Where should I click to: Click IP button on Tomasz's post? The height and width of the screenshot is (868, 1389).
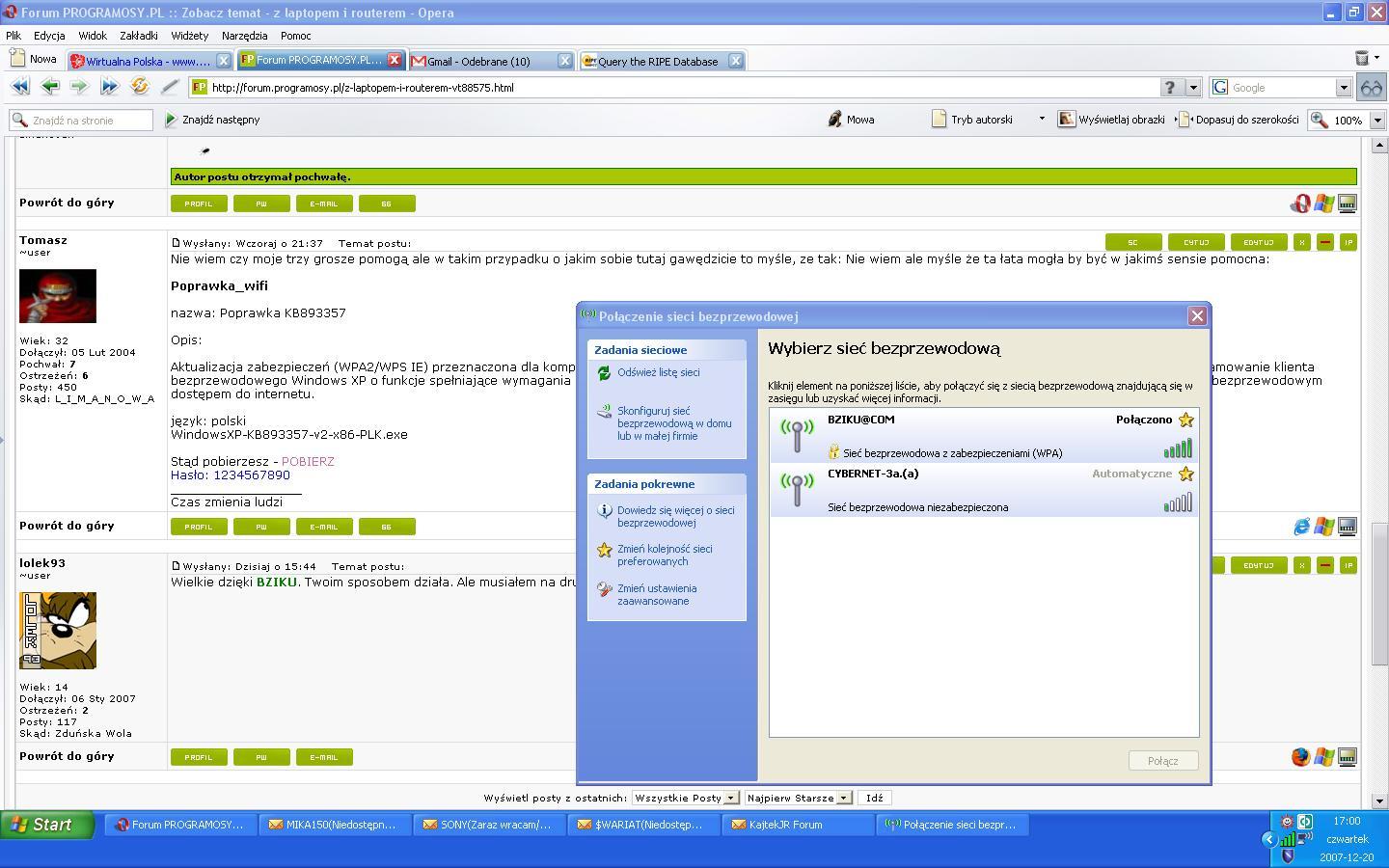1348,242
